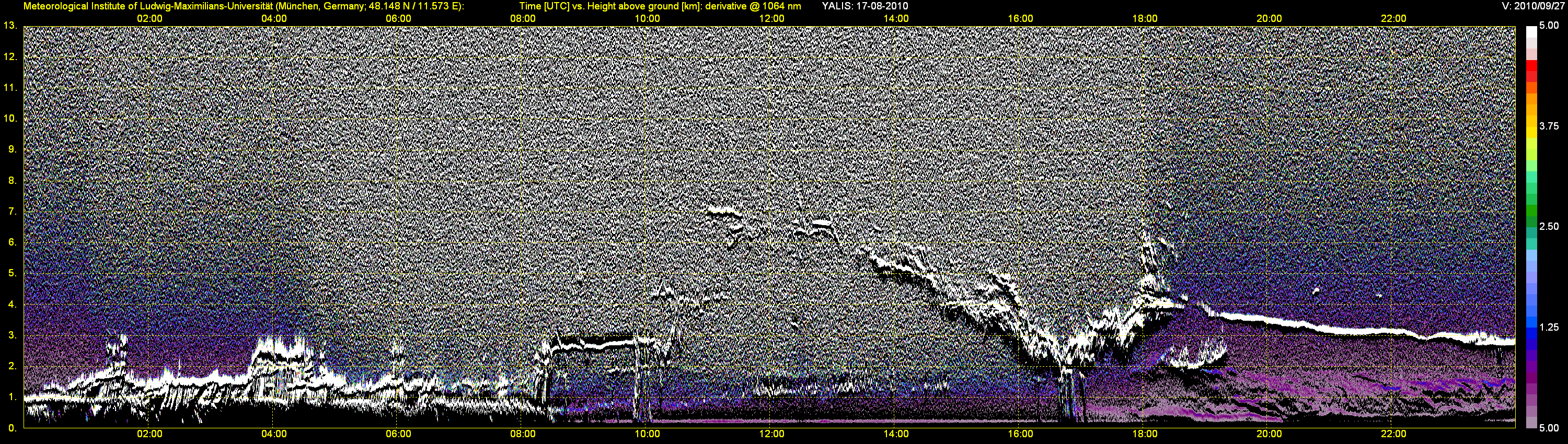Click the "5." height axis label
This screenshot has width=1568, height=444.
pos(13,273)
